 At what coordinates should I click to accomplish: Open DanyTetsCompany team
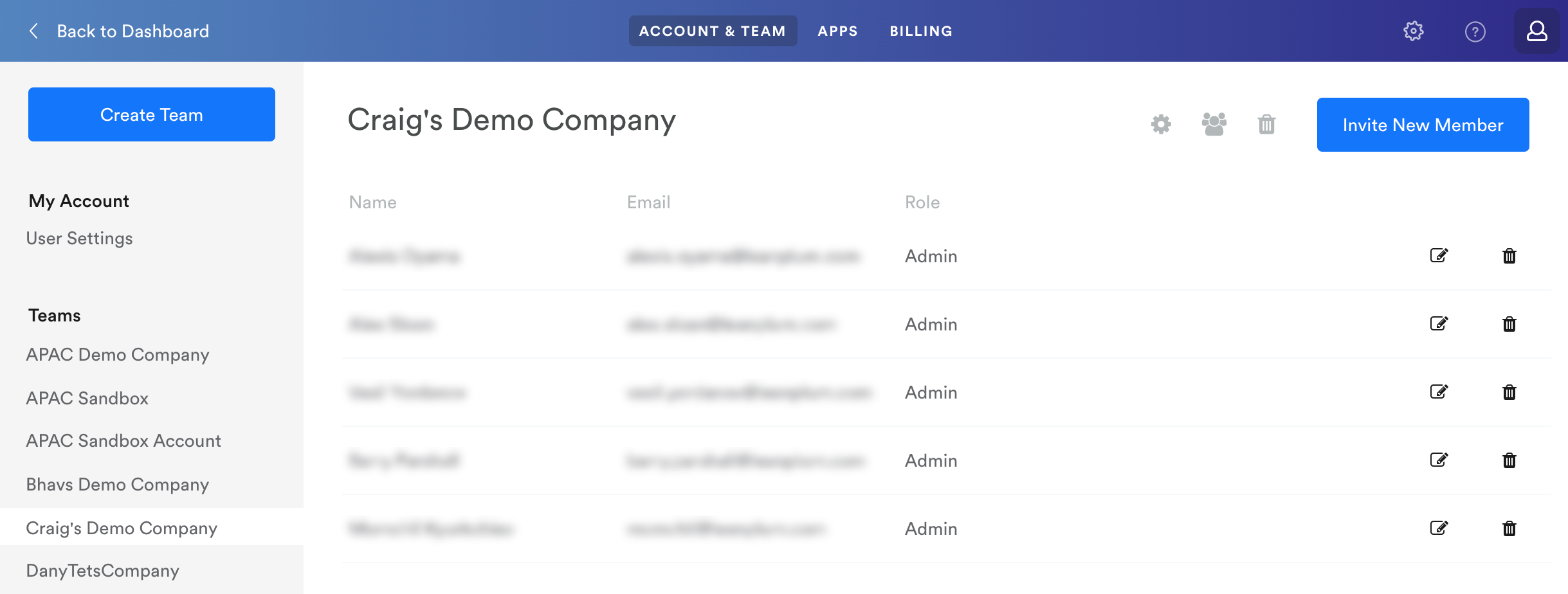[x=103, y=571]
